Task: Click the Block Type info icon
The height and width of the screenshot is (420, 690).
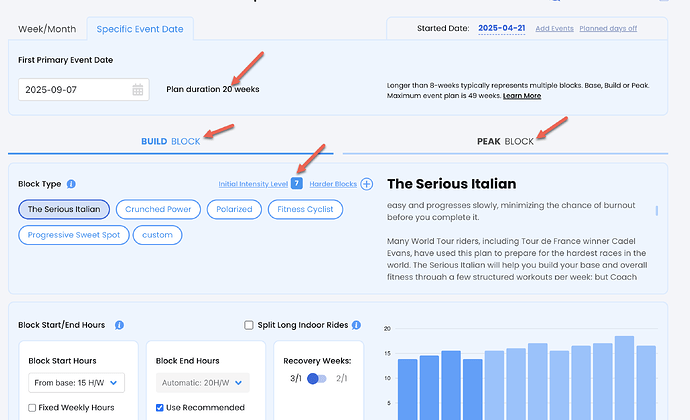Action: (71, 184)
